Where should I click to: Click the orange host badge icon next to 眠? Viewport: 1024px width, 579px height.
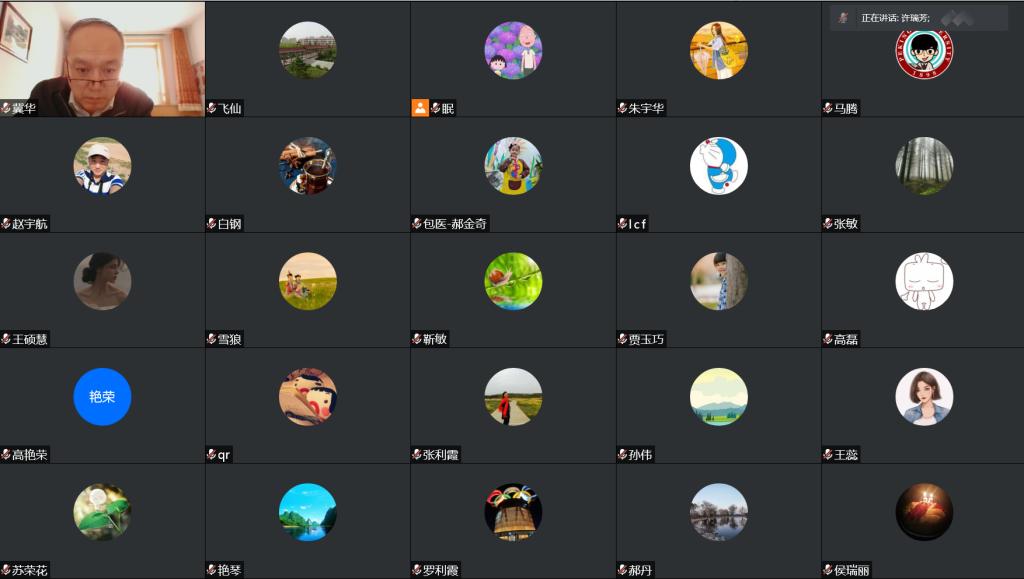[x=420, y=108]
